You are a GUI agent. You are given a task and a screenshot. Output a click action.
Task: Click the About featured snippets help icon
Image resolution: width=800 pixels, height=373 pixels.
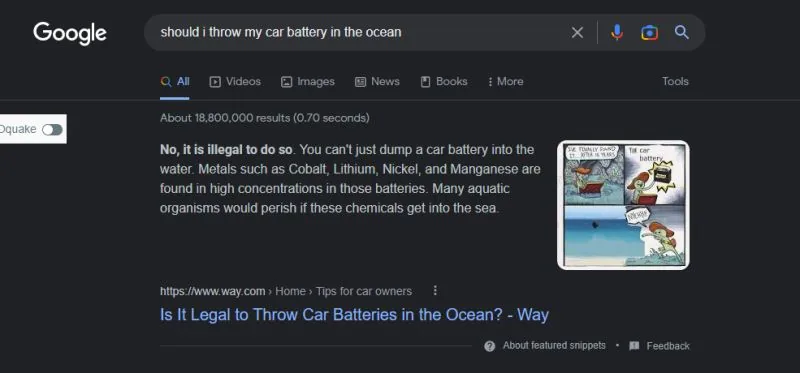490,346
